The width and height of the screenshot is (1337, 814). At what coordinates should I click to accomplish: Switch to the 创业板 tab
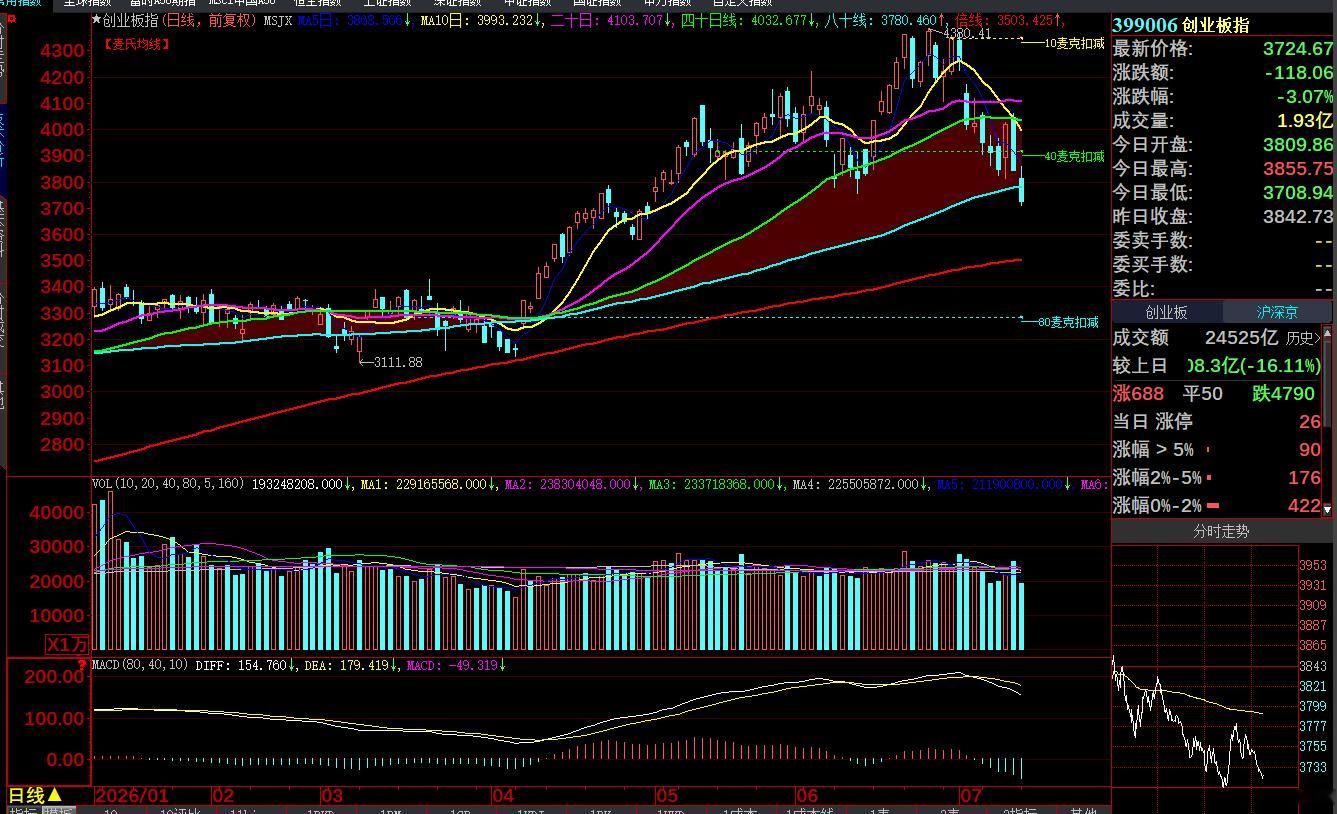coord(1167,313)
